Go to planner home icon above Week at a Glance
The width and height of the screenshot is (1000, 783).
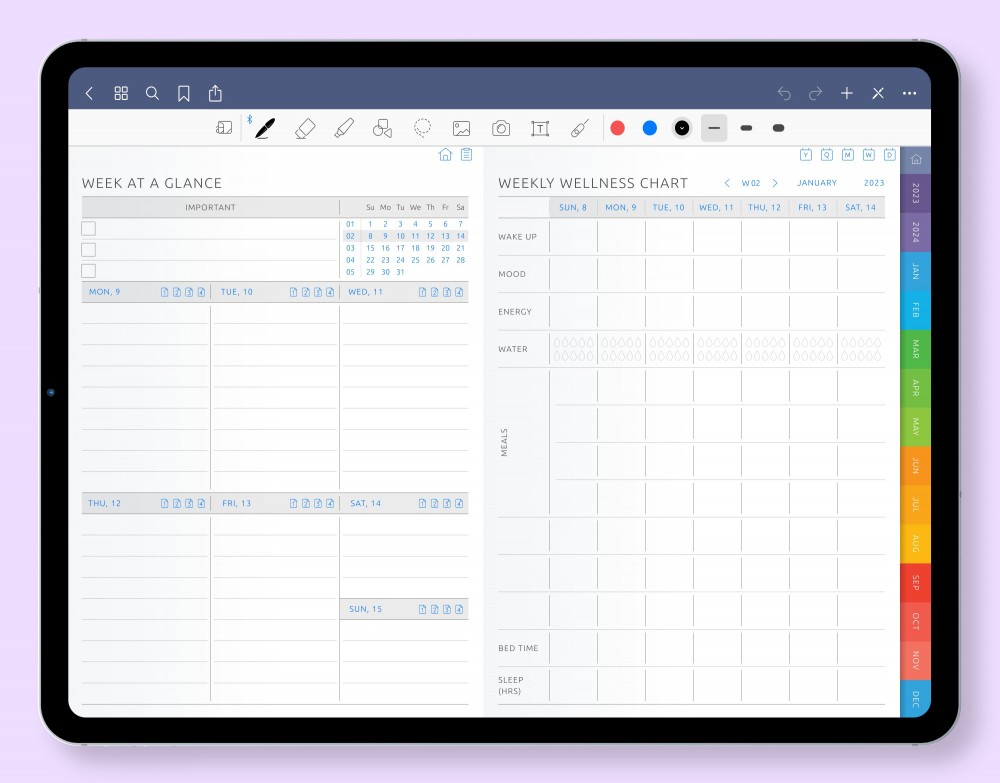click(445, 154)
